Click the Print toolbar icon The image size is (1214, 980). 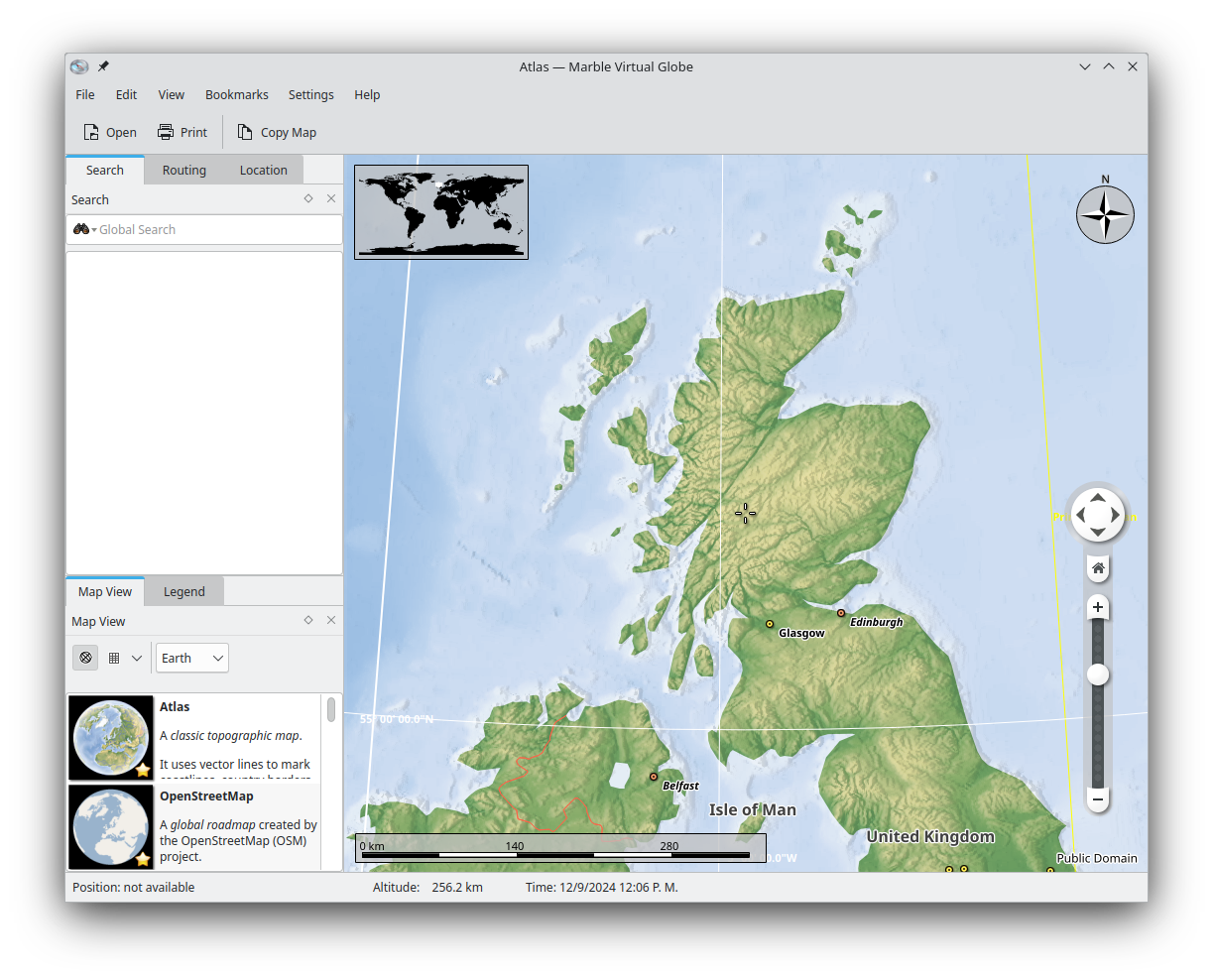tap(166, 132)
